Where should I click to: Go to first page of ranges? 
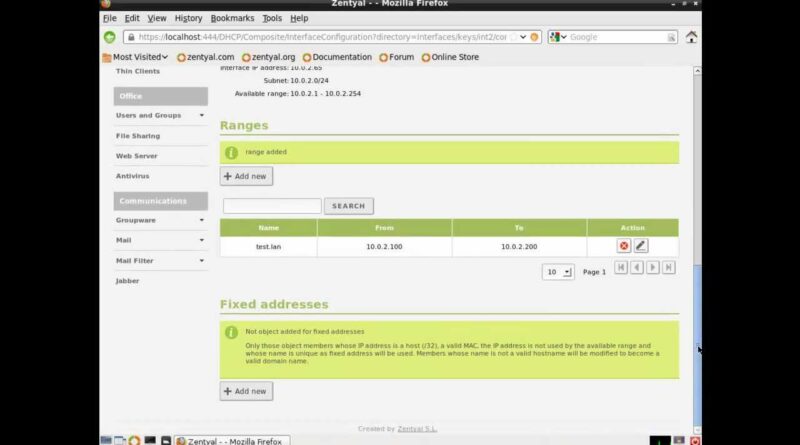click(620, 267)
